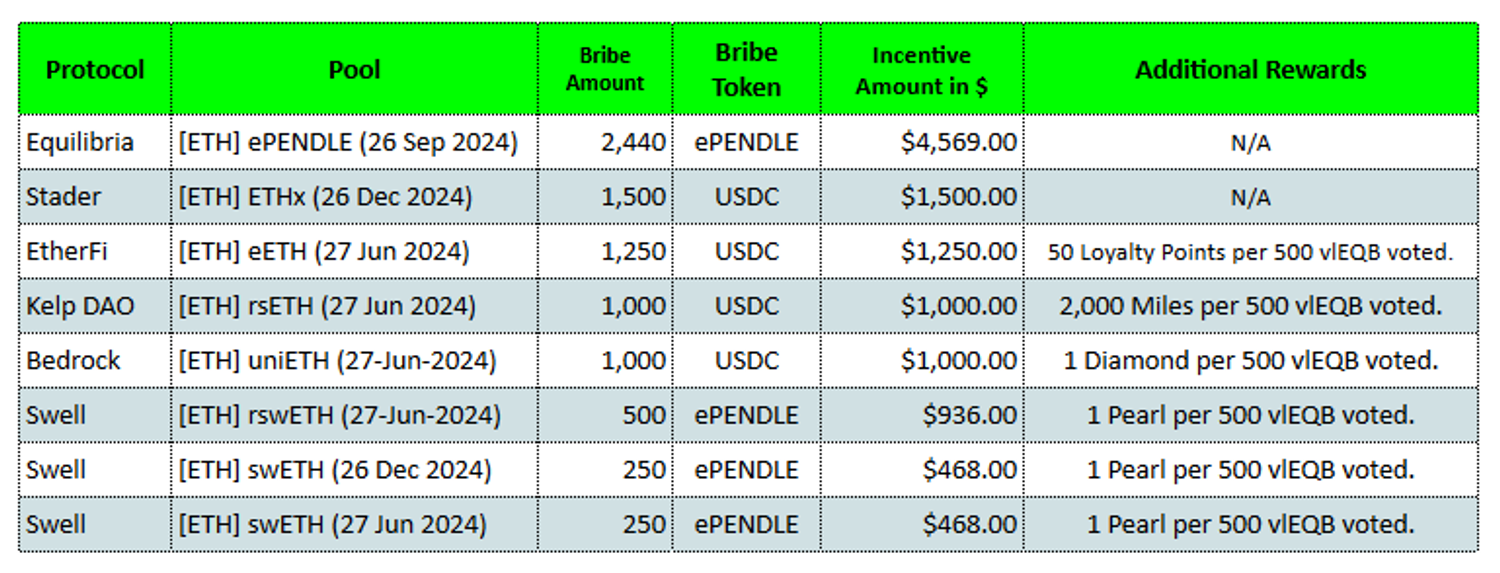This screenshot has height=573, width=1500.
Task: Click the 50 Loyalty Points reward cell
Action: [x=1250, y=252]
